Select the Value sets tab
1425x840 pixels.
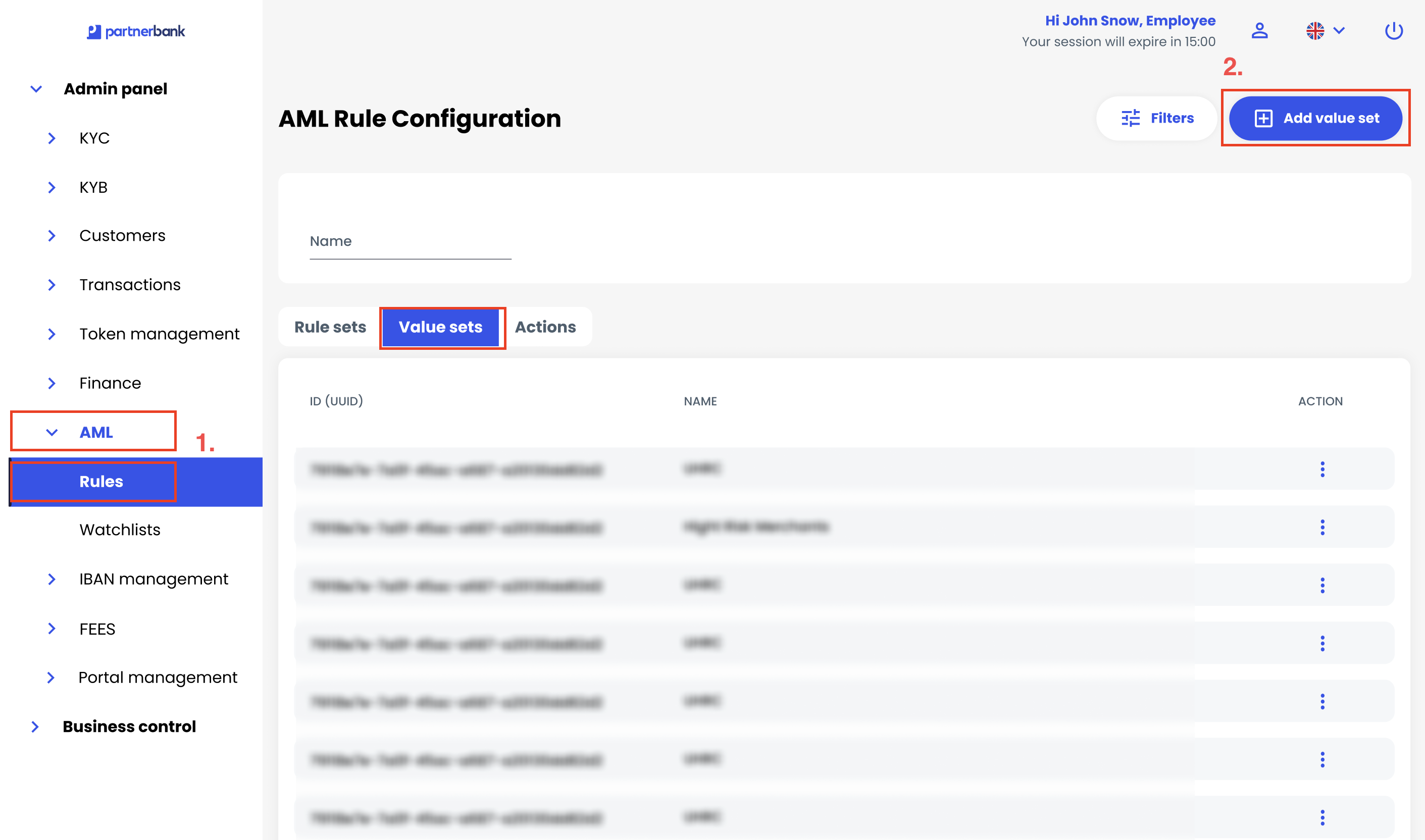tap(440, 327)
